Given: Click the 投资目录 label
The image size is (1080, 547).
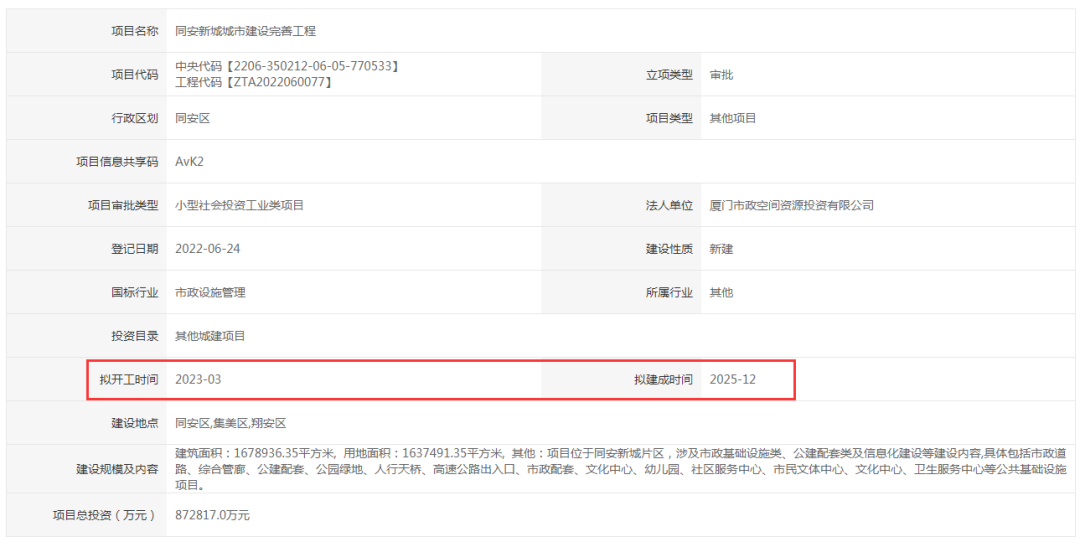Looking at the screenshot, I should coord(135,336).
